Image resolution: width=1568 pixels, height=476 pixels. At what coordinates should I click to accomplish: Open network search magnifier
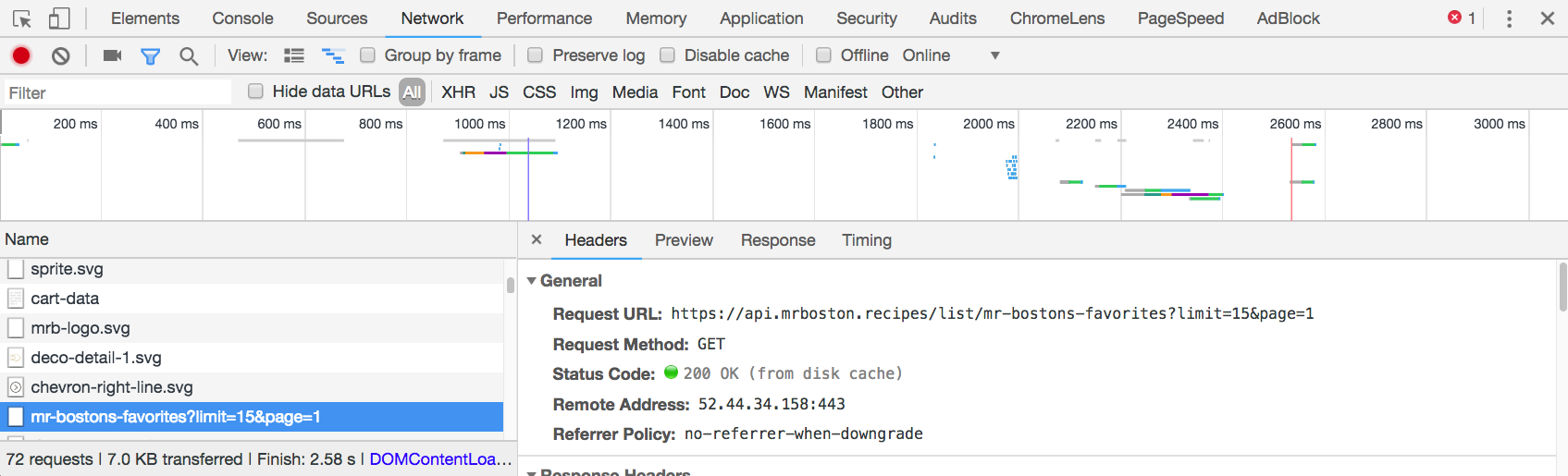(x=189, y=55)
